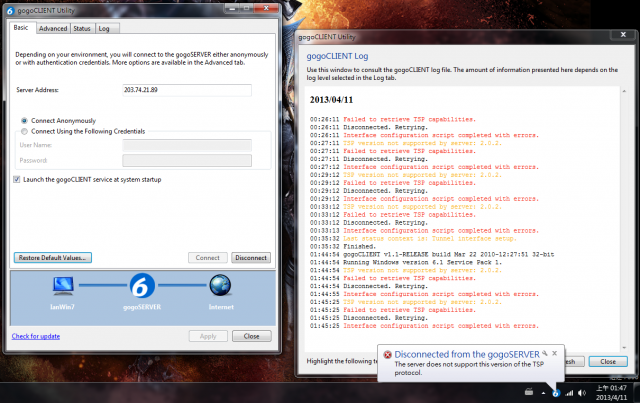This screenshot has height=403, width=640.
Task: Switch to the Advanced tab
Action: click(53, 29)
